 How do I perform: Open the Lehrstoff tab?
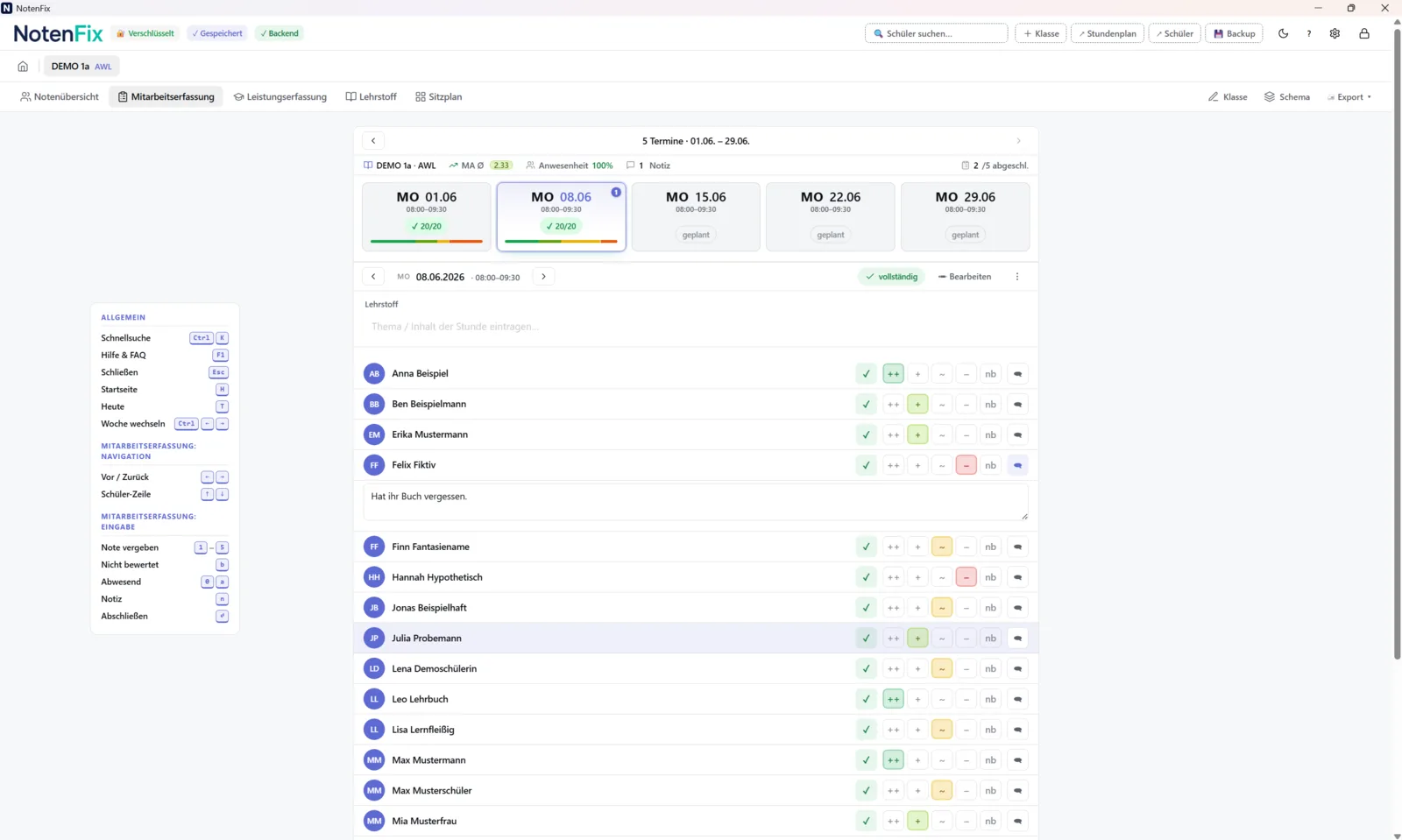(372, 97)
